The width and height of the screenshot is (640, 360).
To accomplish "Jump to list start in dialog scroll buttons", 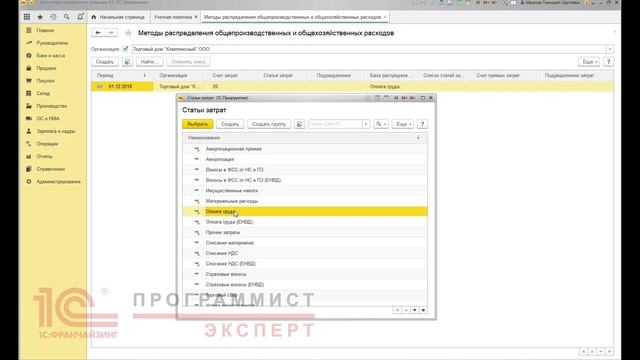I will (397, 310).
